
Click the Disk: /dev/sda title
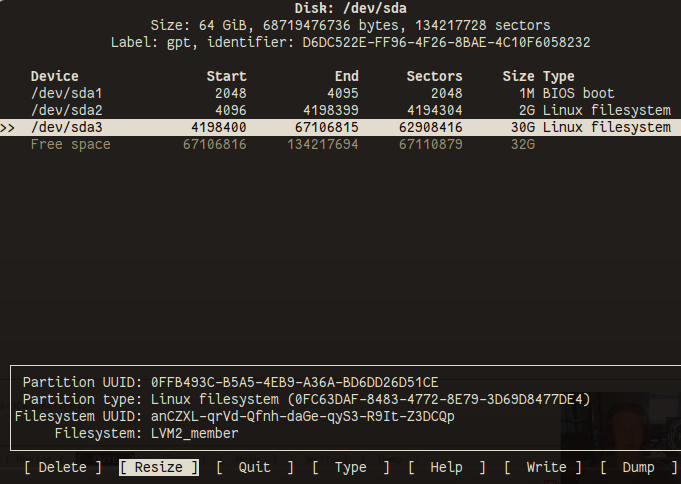340,8
